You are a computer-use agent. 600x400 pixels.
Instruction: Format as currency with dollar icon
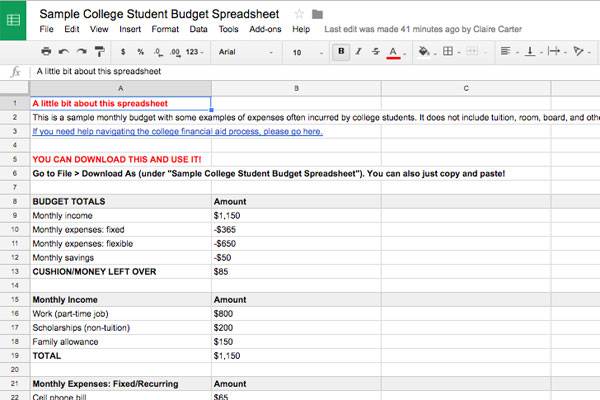click(x=123, y=52)
